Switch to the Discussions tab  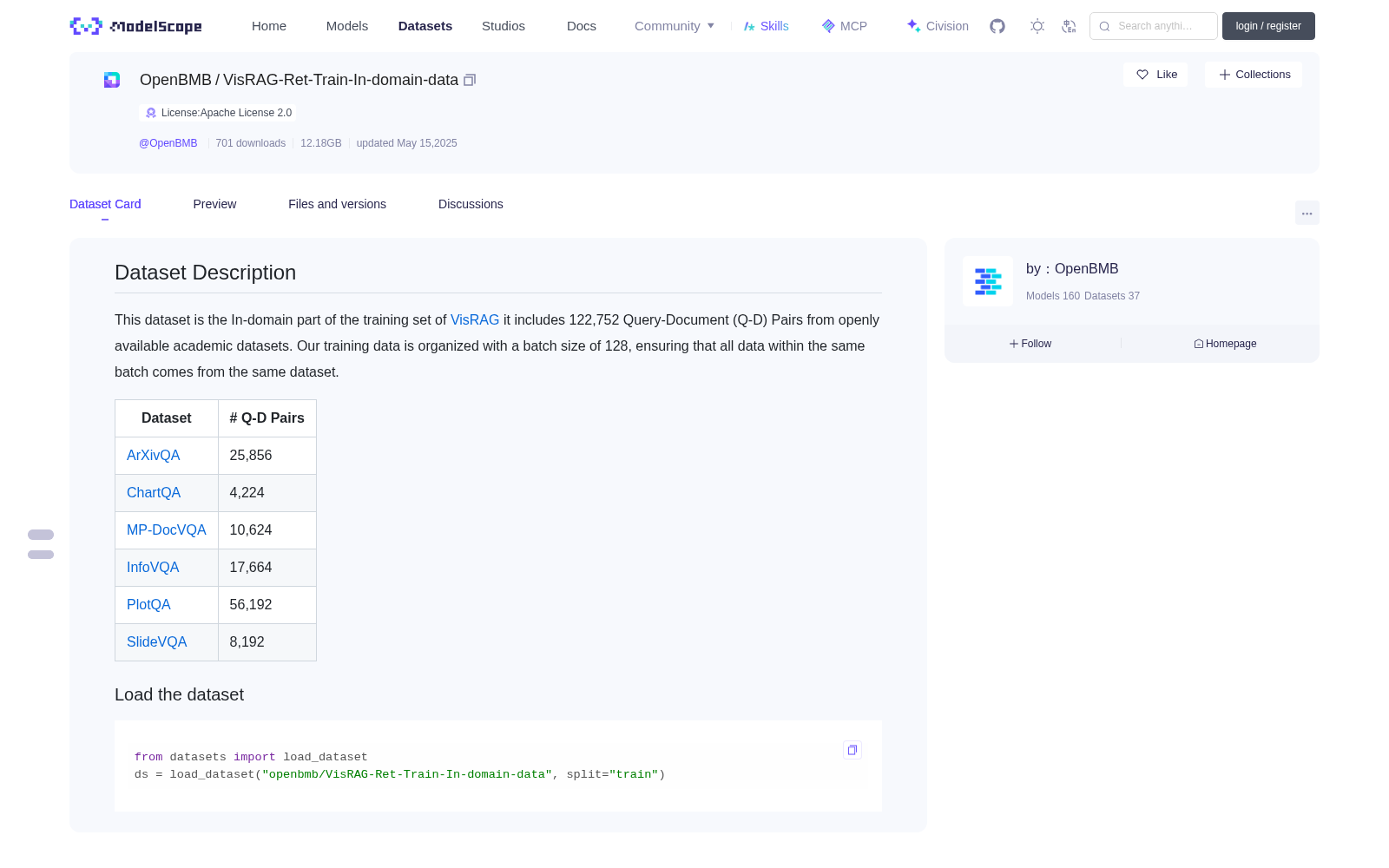point(471,204)
